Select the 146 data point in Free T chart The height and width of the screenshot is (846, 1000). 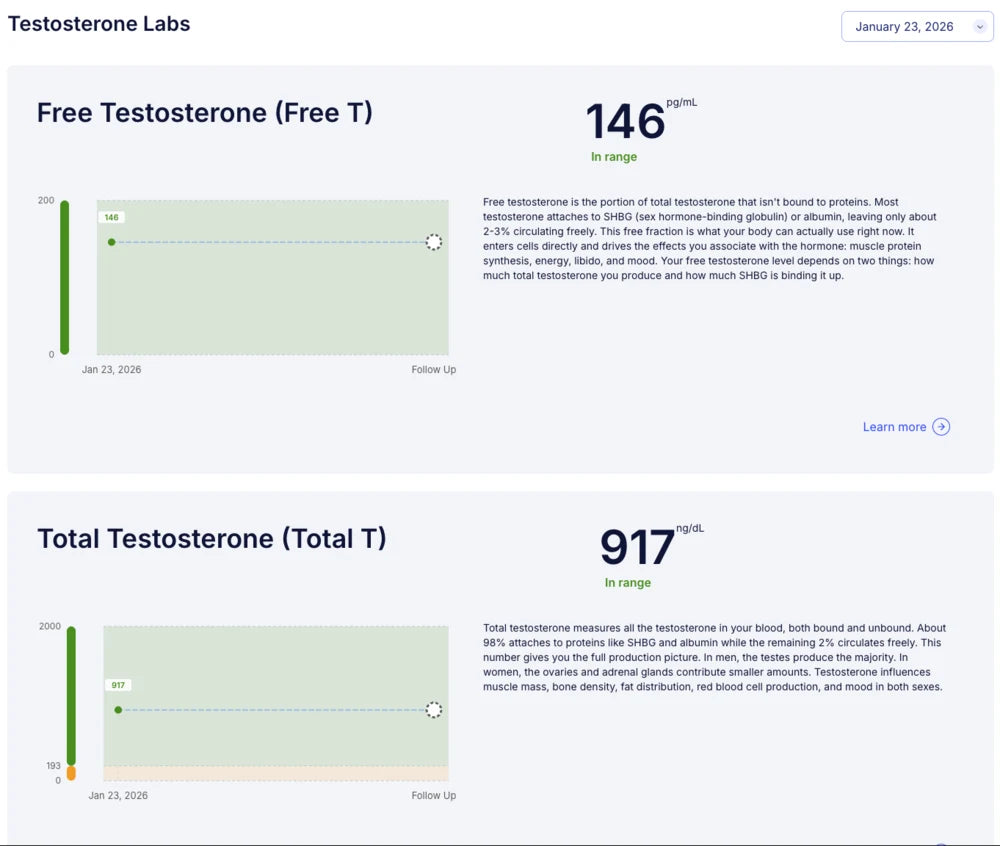(112, 242)
